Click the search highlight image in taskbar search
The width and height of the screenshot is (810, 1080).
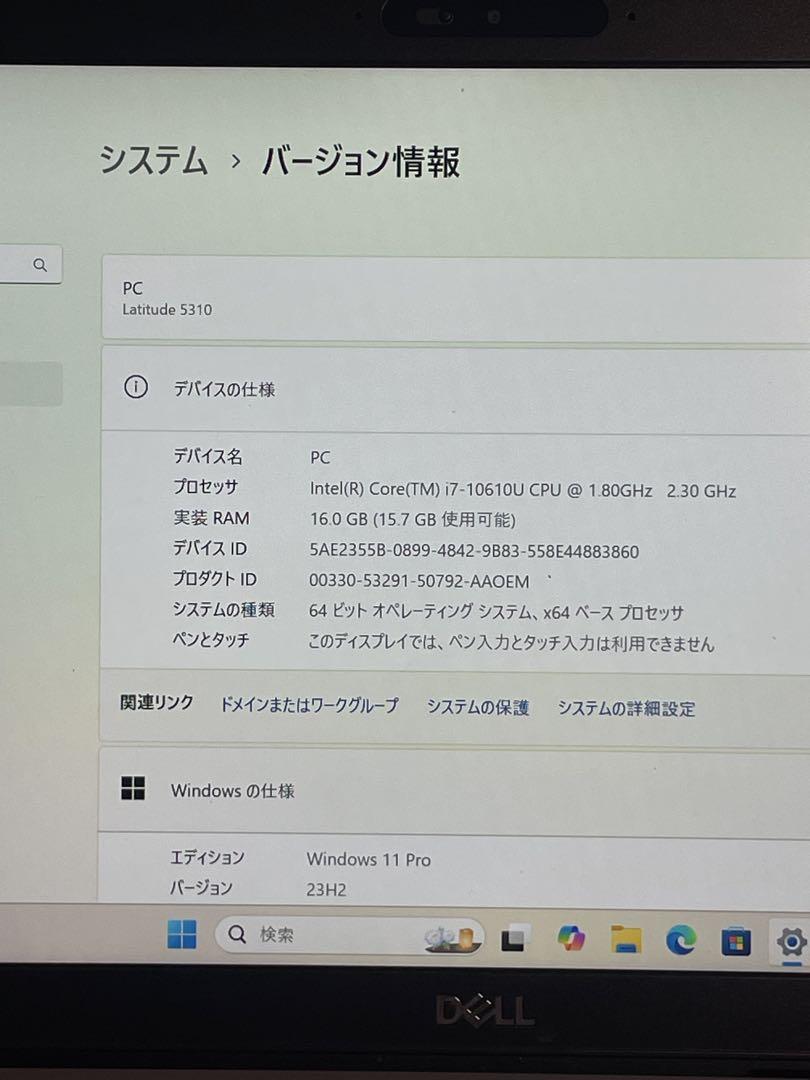click(x=452, y=937)
